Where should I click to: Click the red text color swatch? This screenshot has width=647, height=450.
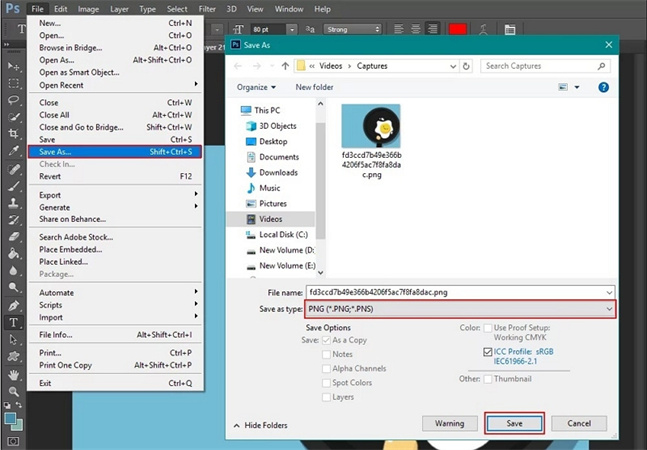pyautogui.click(x=457, y=29)
